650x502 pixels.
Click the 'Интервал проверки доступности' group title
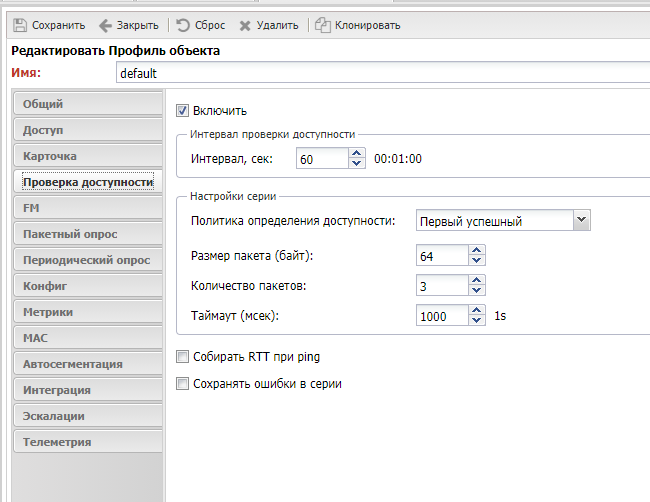272,134
